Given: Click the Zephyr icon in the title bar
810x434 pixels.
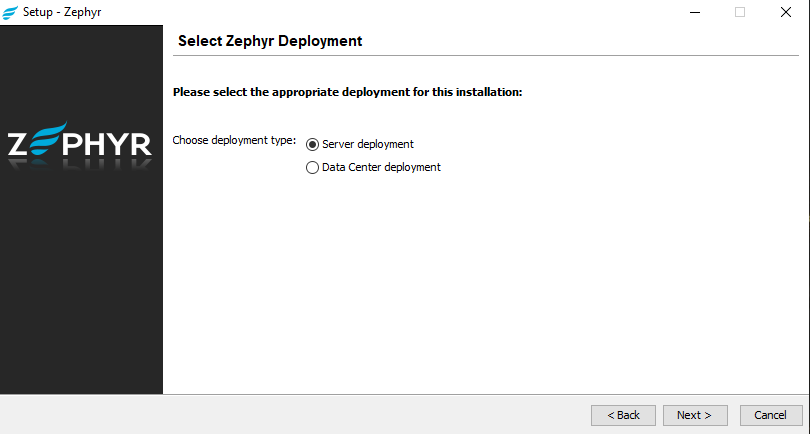Looking at the screenshot, I should pos(11,13).
